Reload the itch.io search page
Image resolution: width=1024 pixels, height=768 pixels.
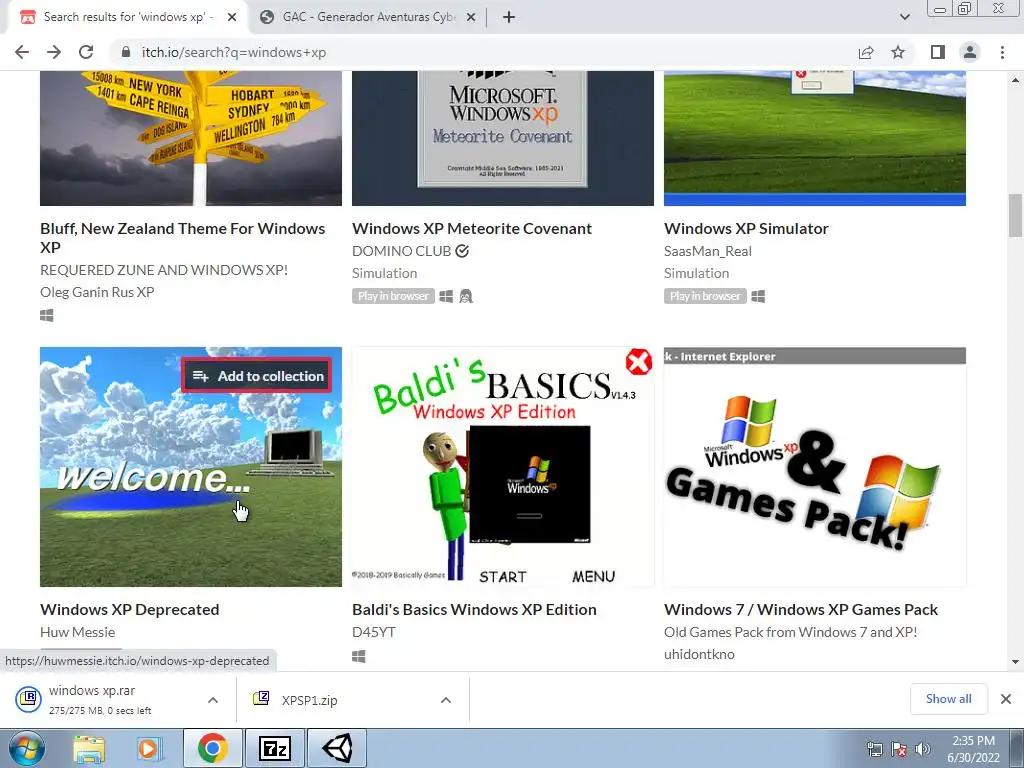(86, 52)
